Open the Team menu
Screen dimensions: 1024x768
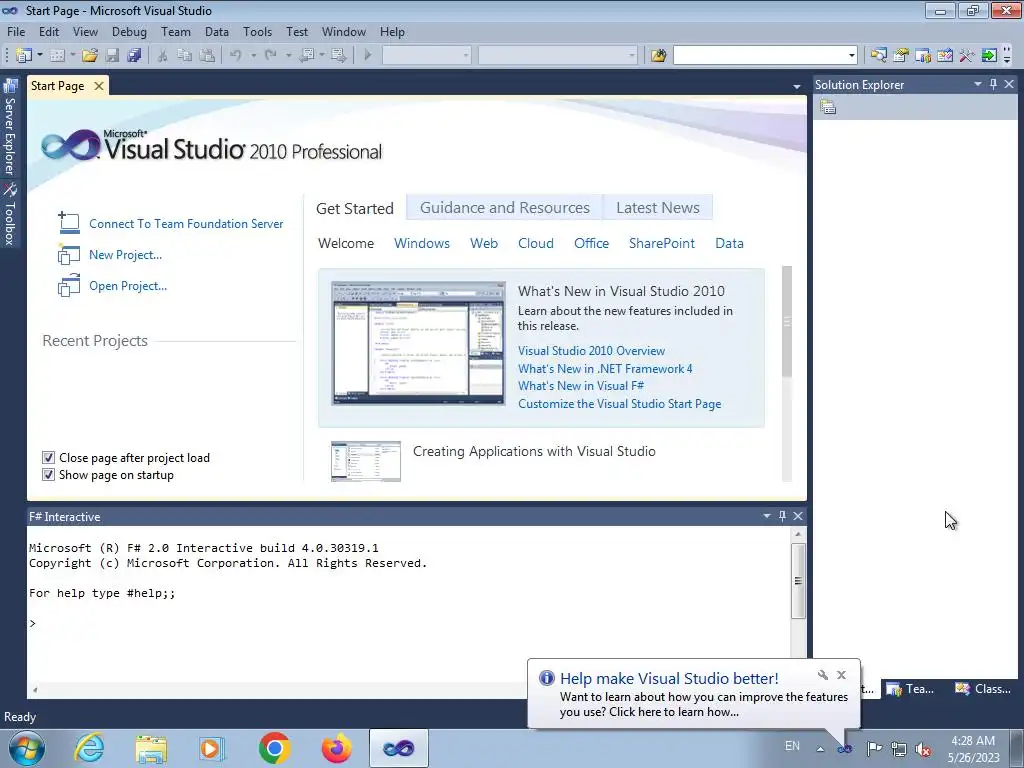(x=176, y=31)
